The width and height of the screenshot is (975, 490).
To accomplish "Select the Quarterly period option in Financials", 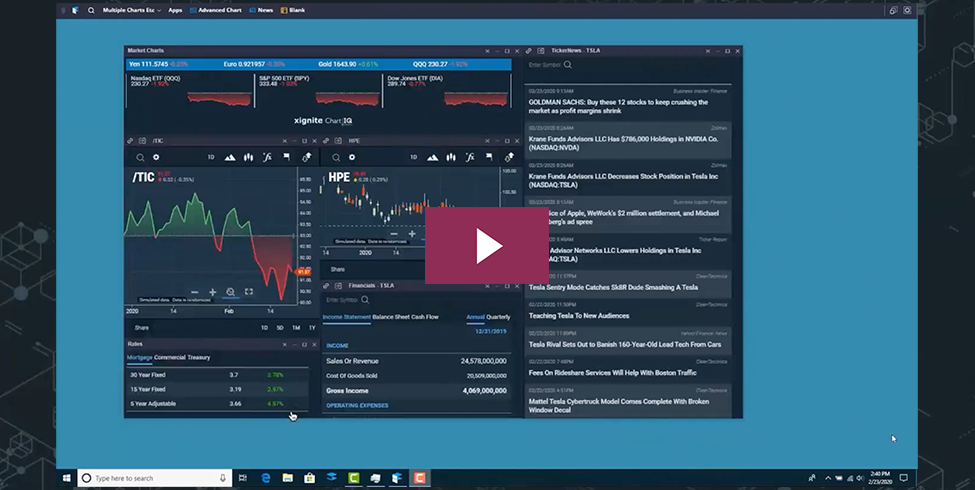I will [498, 317].
